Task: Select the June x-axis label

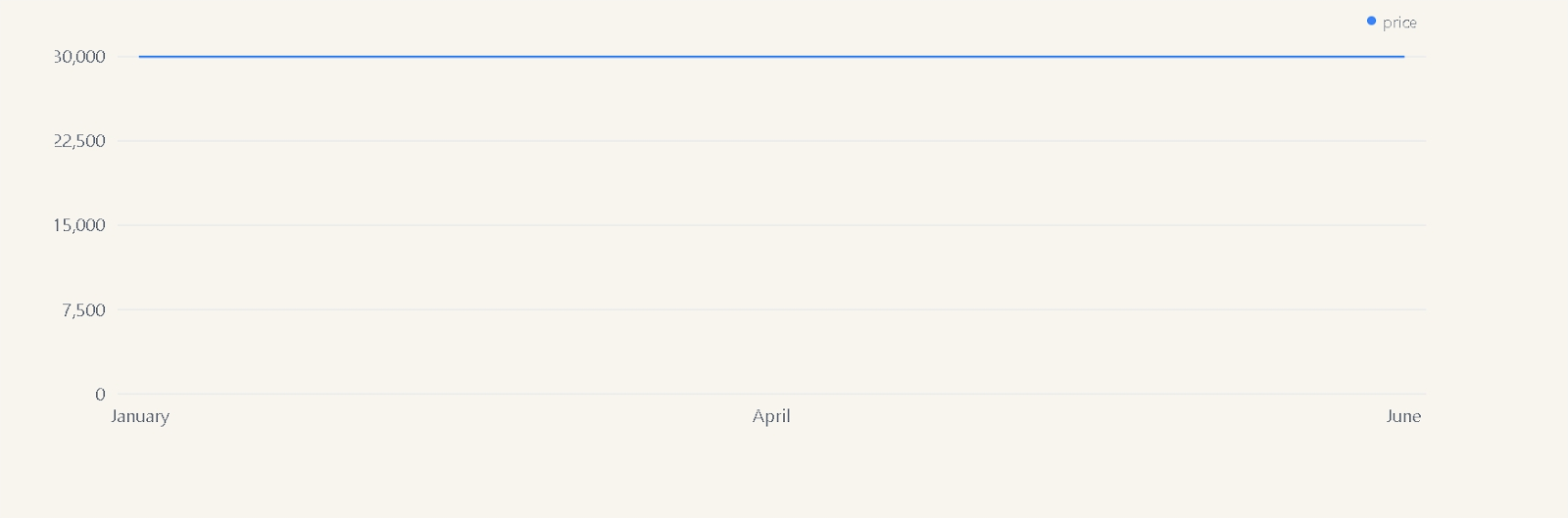Action: pyautogui.click(x=1403, y=416)
